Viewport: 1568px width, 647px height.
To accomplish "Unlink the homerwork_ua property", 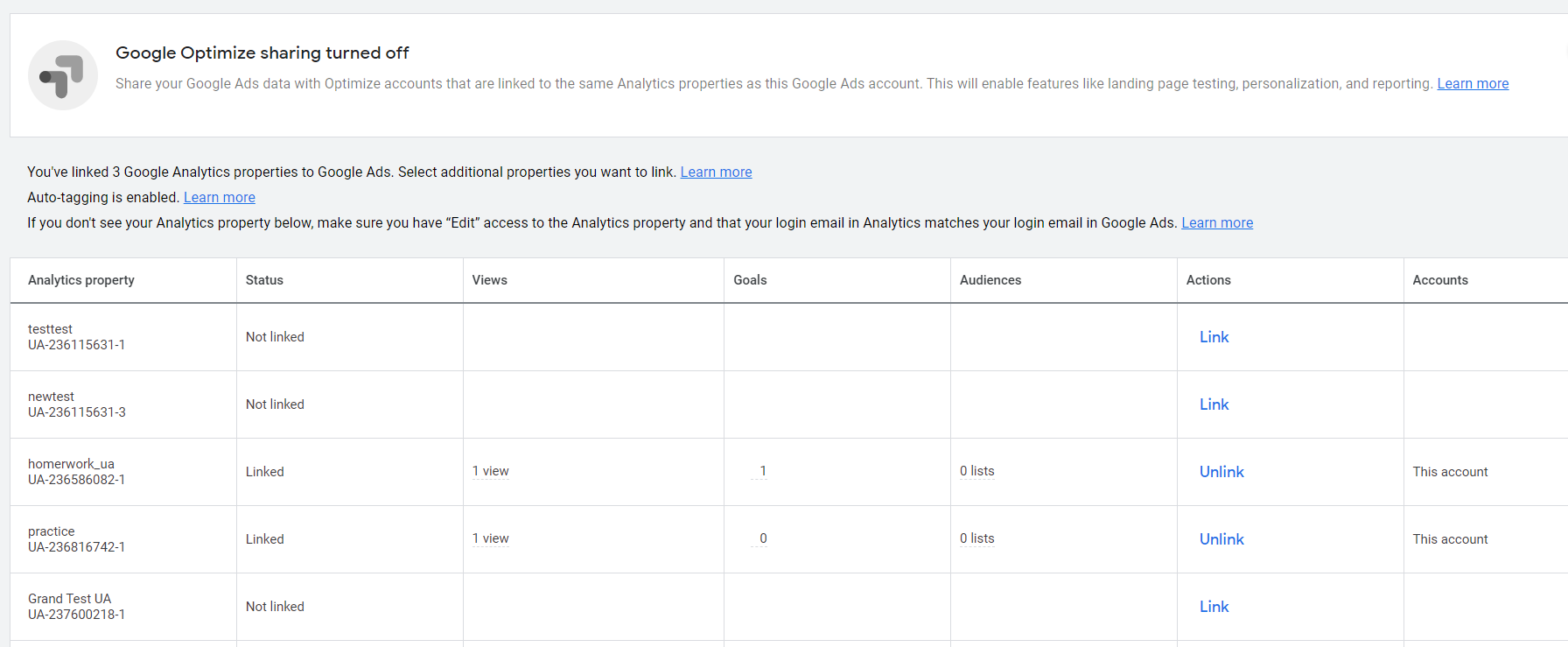I will [x=1221, y=472].
